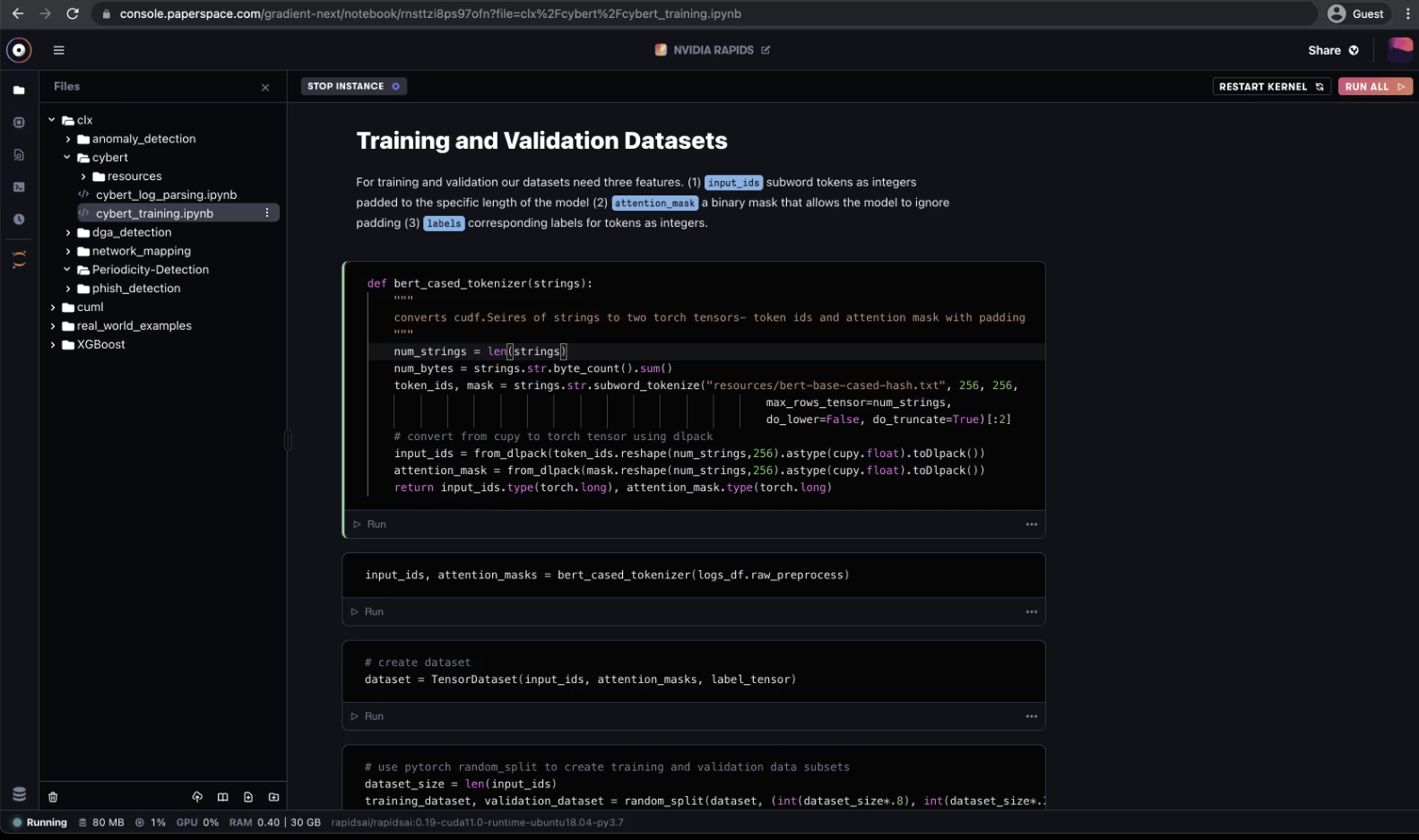Open the user avatar at top right

tap(1400, 50)
